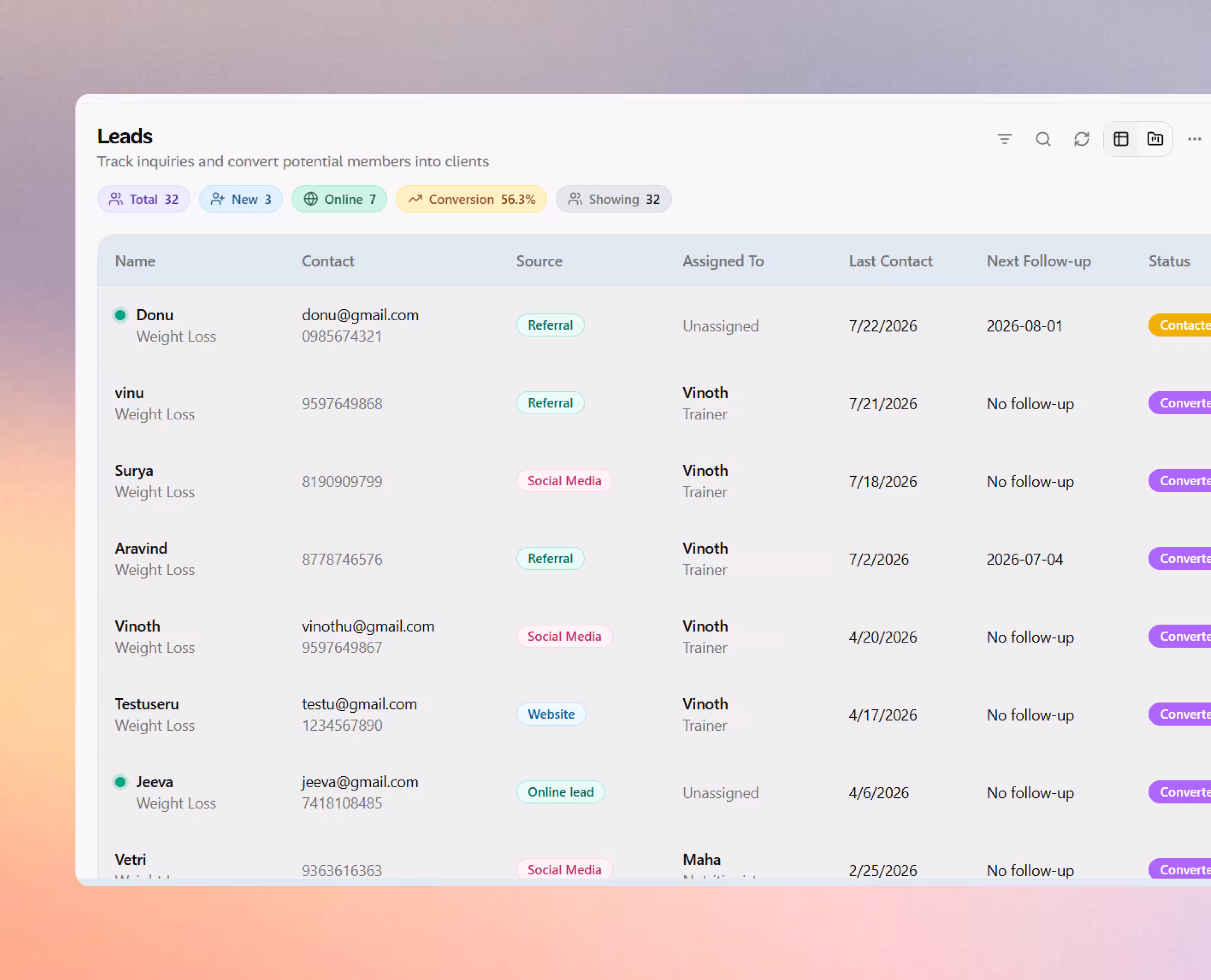Click Referral badge in vinu row

click(x=550, y=403)
